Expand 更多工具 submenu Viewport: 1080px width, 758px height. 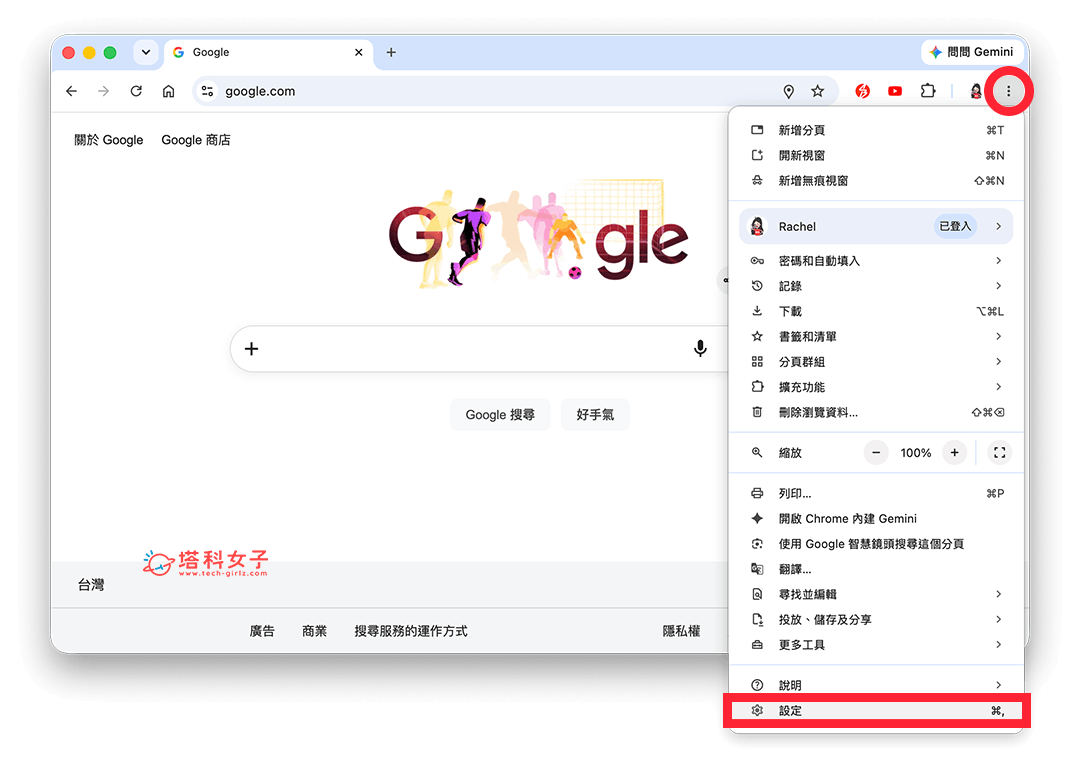point(876,644)
